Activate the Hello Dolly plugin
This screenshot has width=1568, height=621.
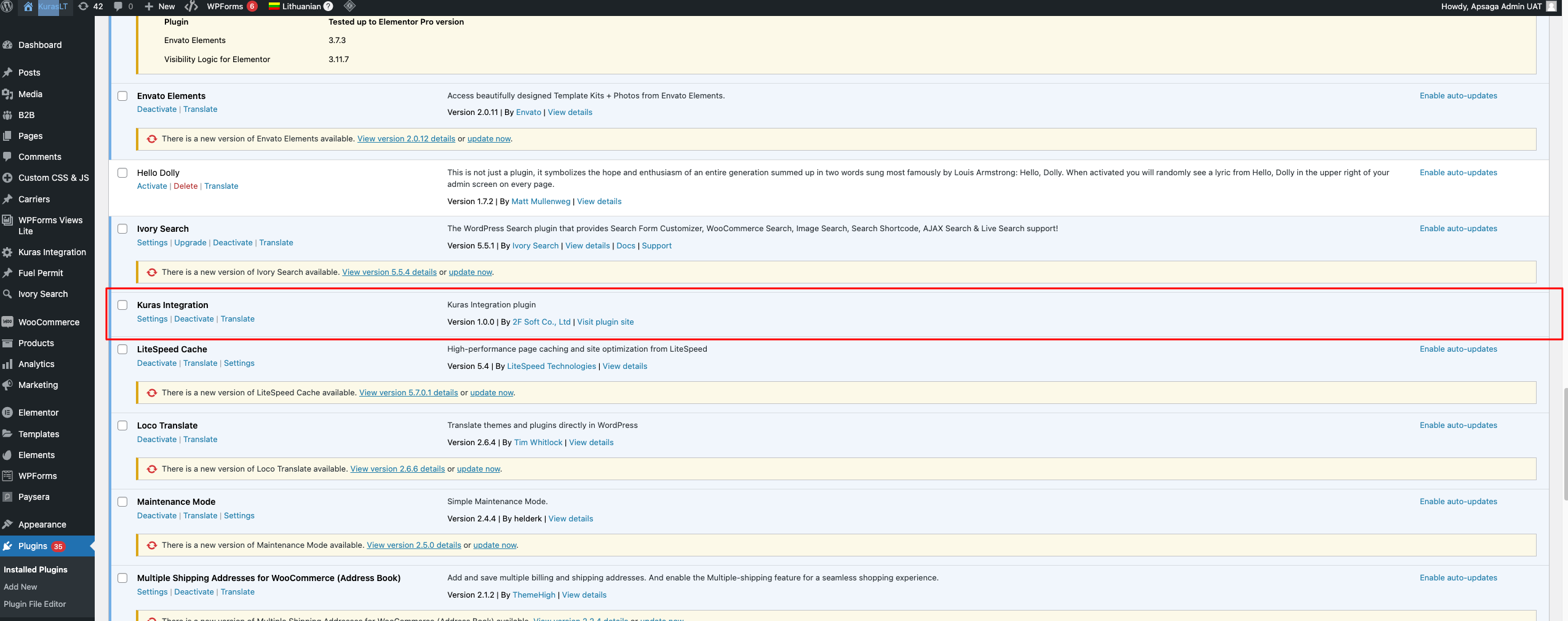pos(152,186)
